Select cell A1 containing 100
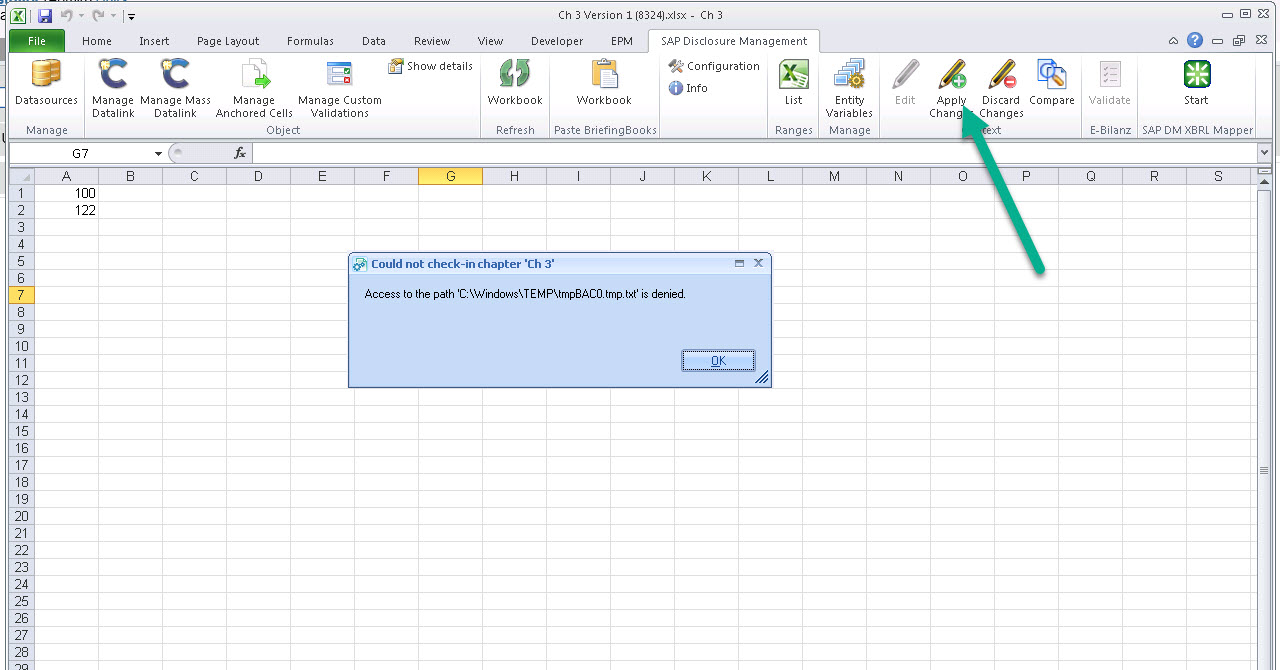Screen dimensions: 1280x670 66,193
